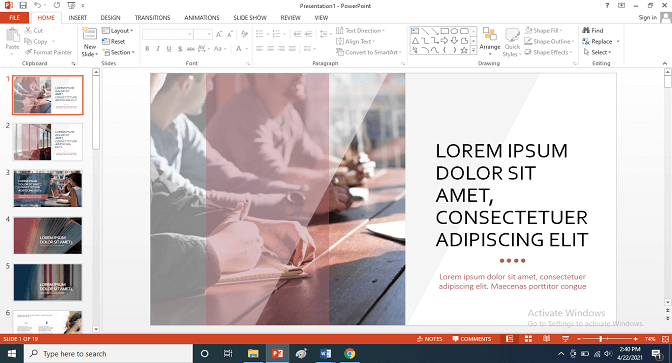Open the font size combo box
The height and width of the screenshot is (363, 672).
pos(203,34)
